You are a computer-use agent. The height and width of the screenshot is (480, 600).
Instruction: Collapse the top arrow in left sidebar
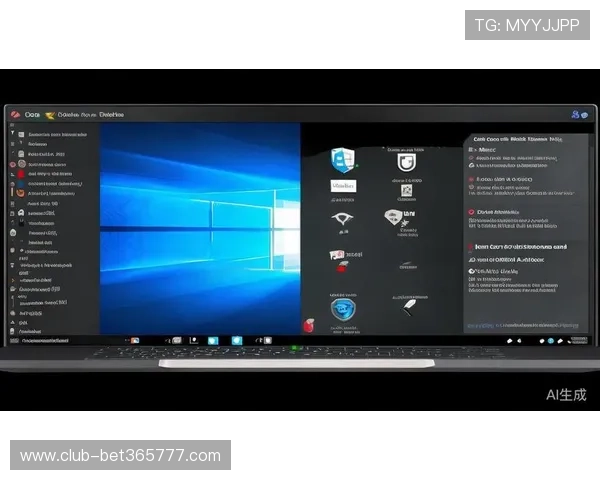tap(13, 134)
